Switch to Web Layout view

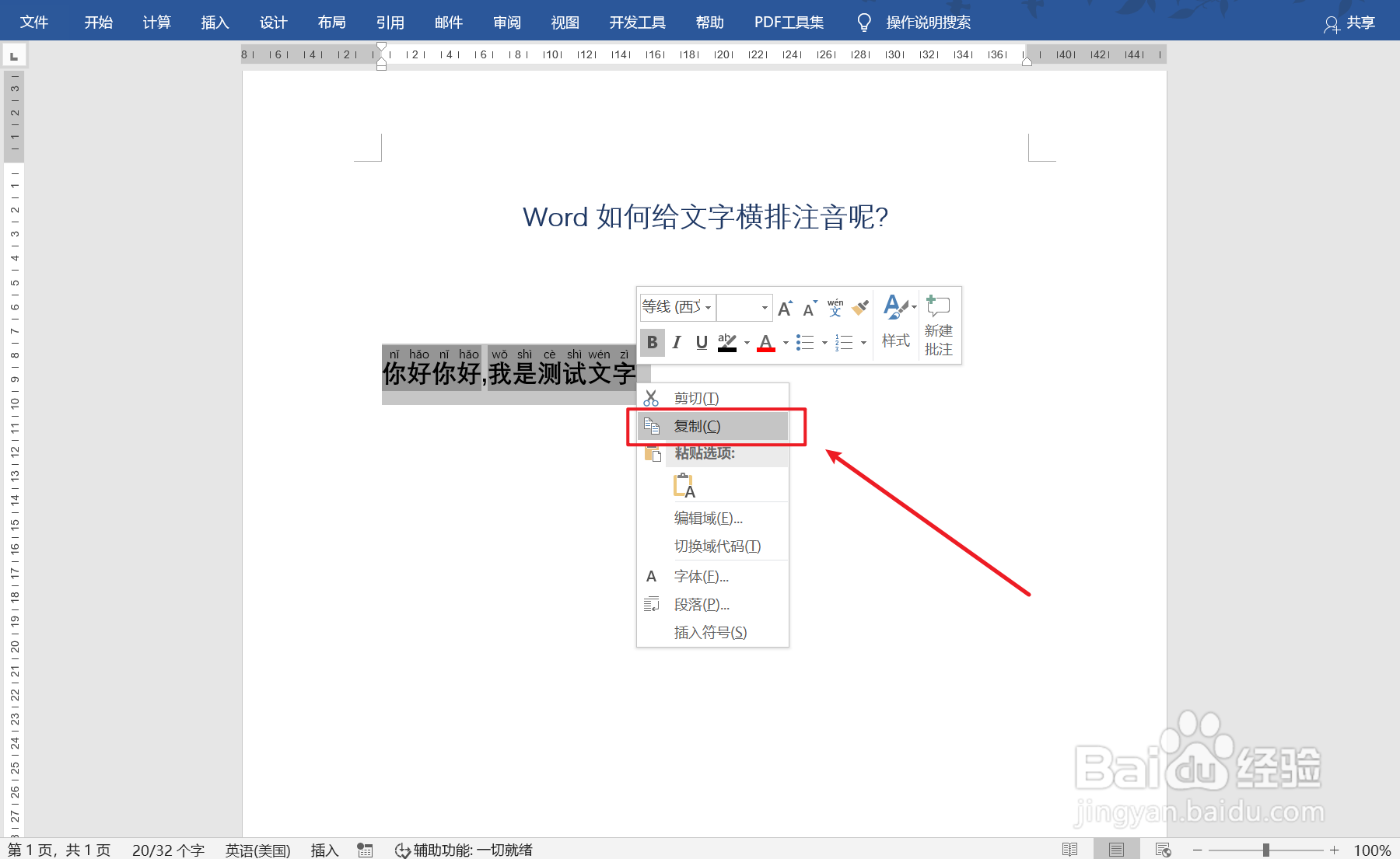pyautogui.click(x=1164, y=850)
